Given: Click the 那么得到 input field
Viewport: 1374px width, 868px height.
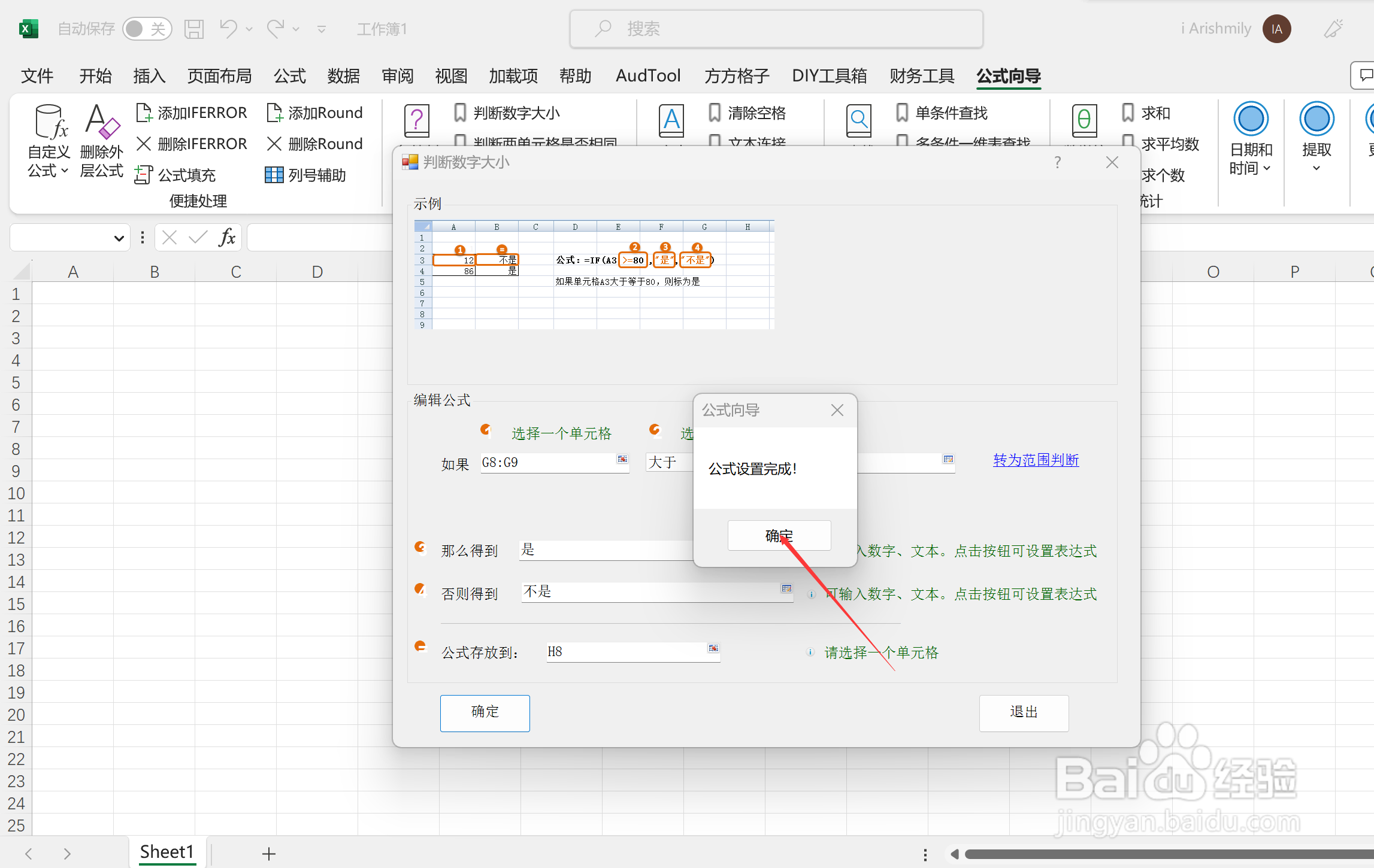Looking at the screenshot, I should [x=606, y=550].
